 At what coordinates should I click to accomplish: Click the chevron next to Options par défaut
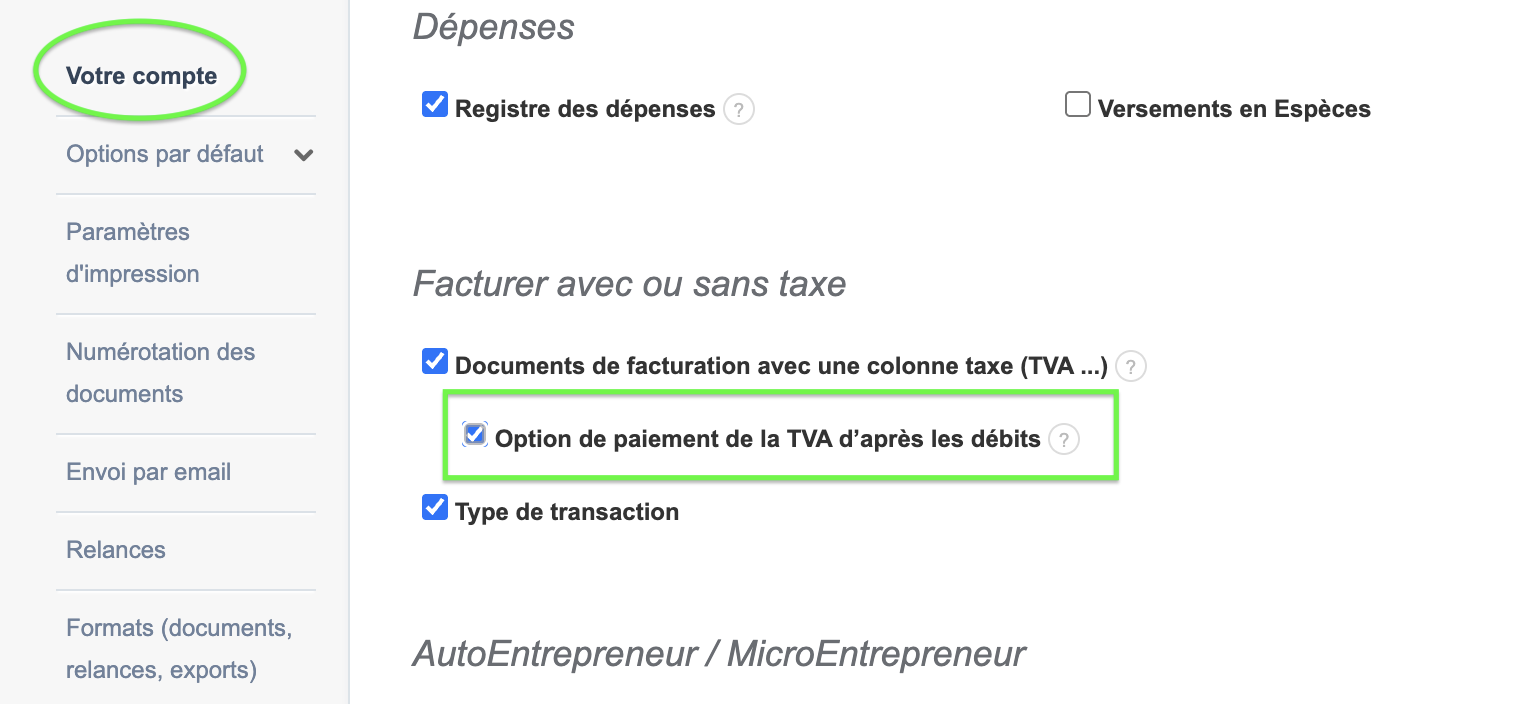304,156
